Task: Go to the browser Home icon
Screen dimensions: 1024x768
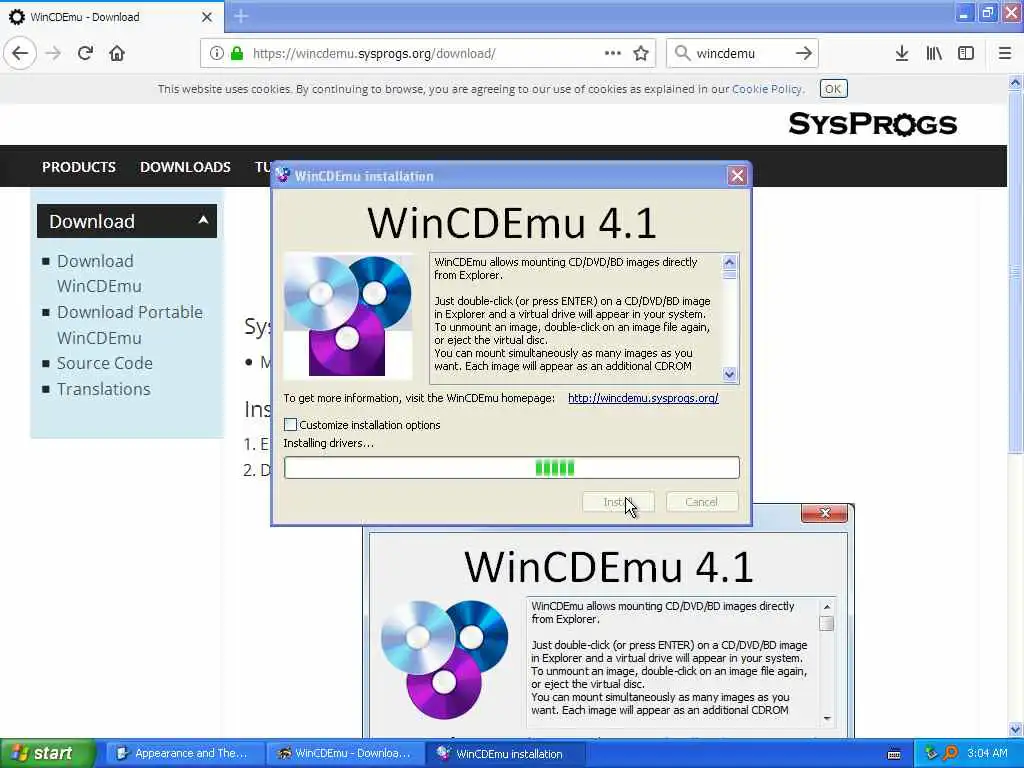Action: click(x=117, y=54)
